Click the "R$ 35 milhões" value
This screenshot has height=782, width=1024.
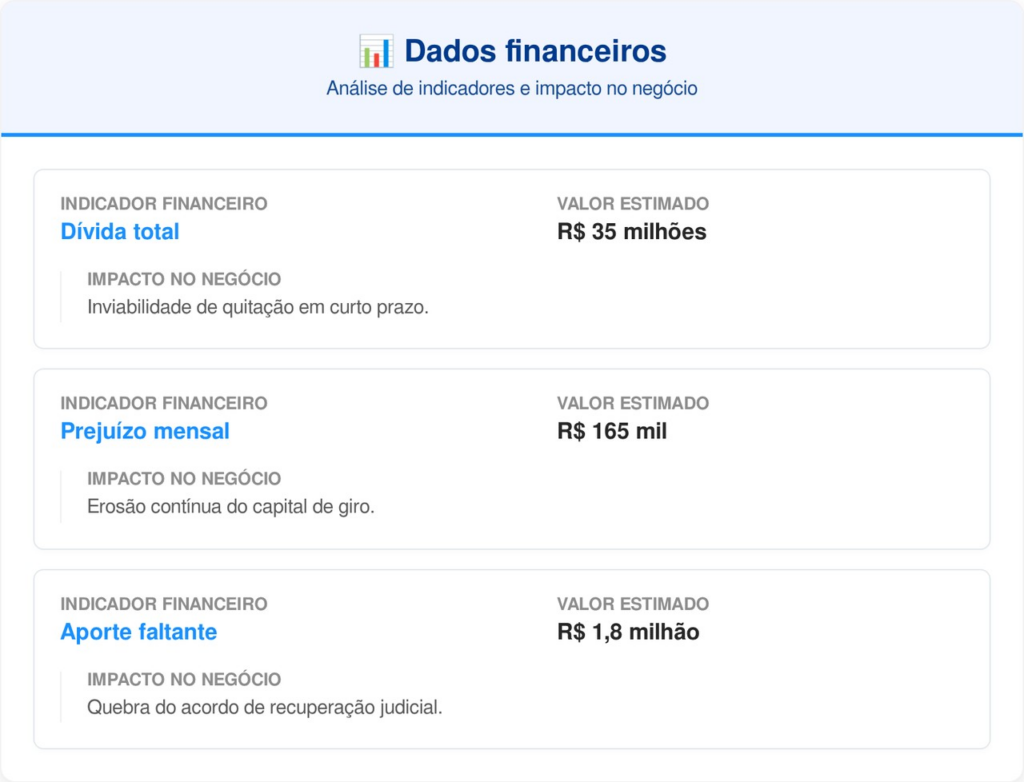[x=632, y=232]
